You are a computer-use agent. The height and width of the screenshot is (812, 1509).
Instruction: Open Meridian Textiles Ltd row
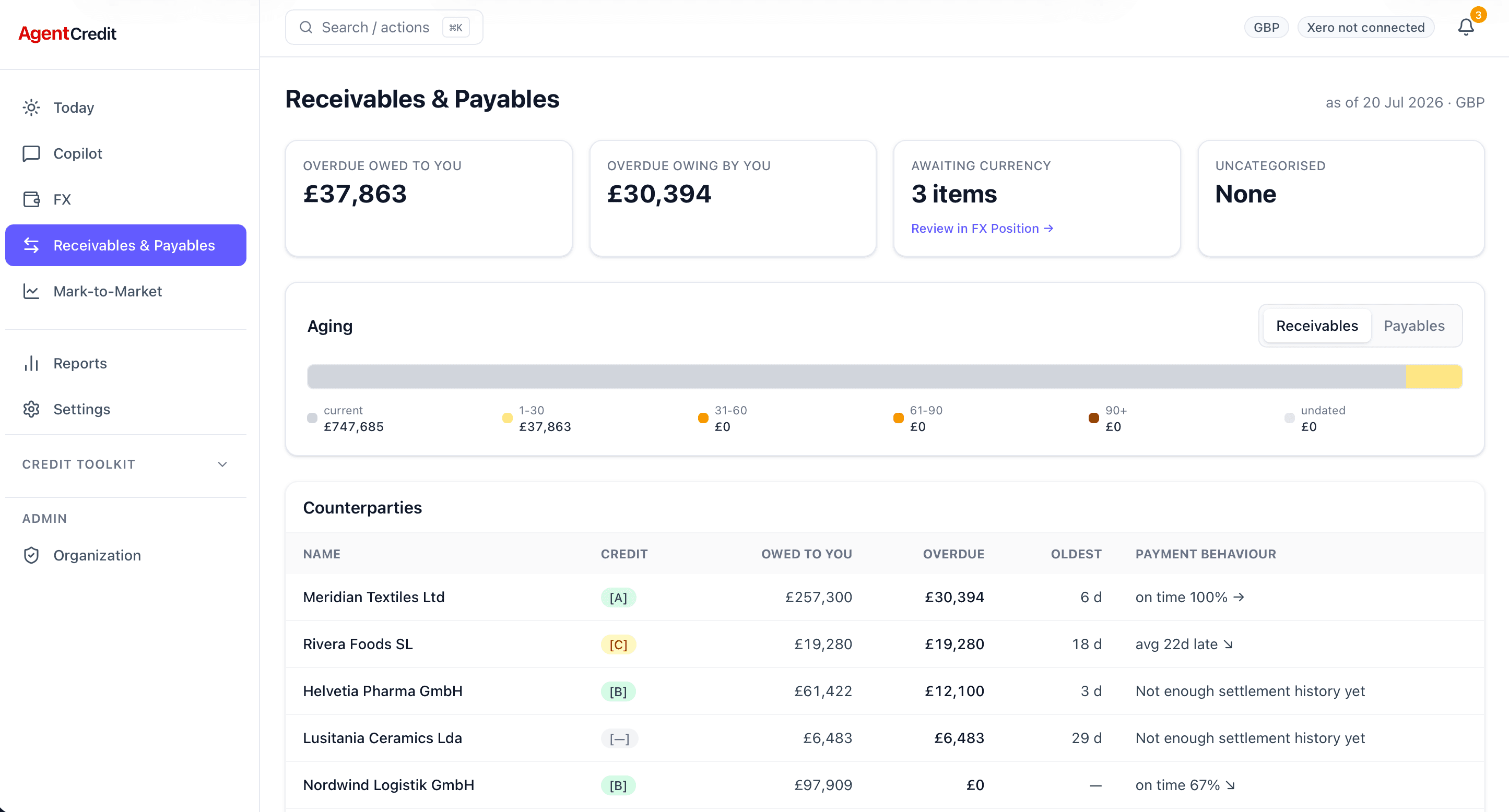(x=885, y=598)
